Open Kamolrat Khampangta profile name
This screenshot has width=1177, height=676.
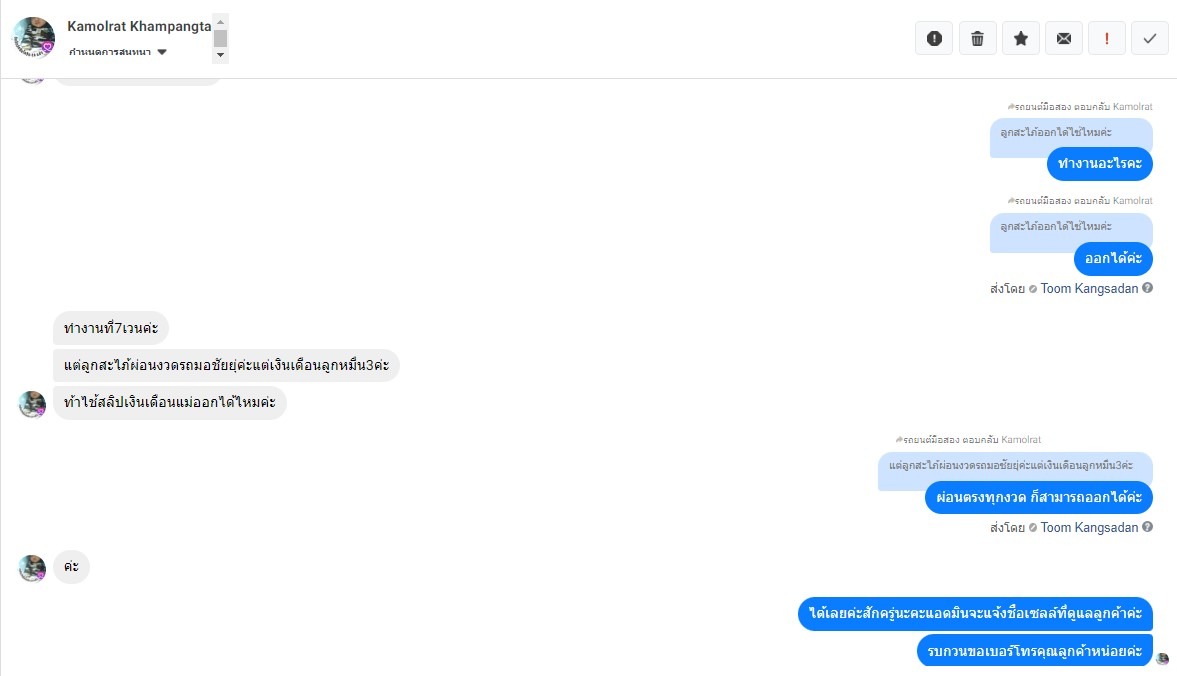tap(140, 26)
